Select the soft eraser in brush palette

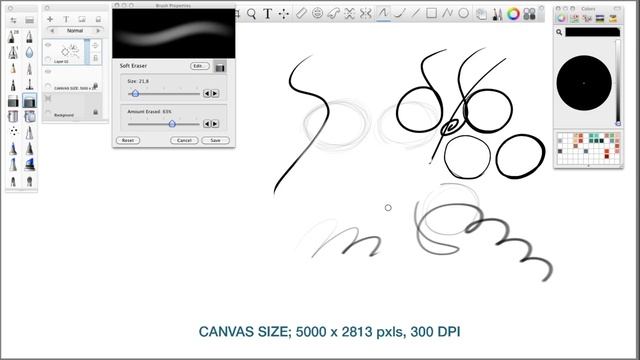(x=29, y=101)
